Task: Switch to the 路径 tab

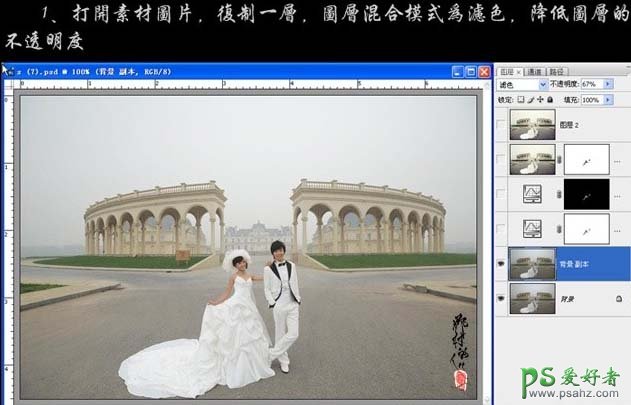Action: pos(556,72)
